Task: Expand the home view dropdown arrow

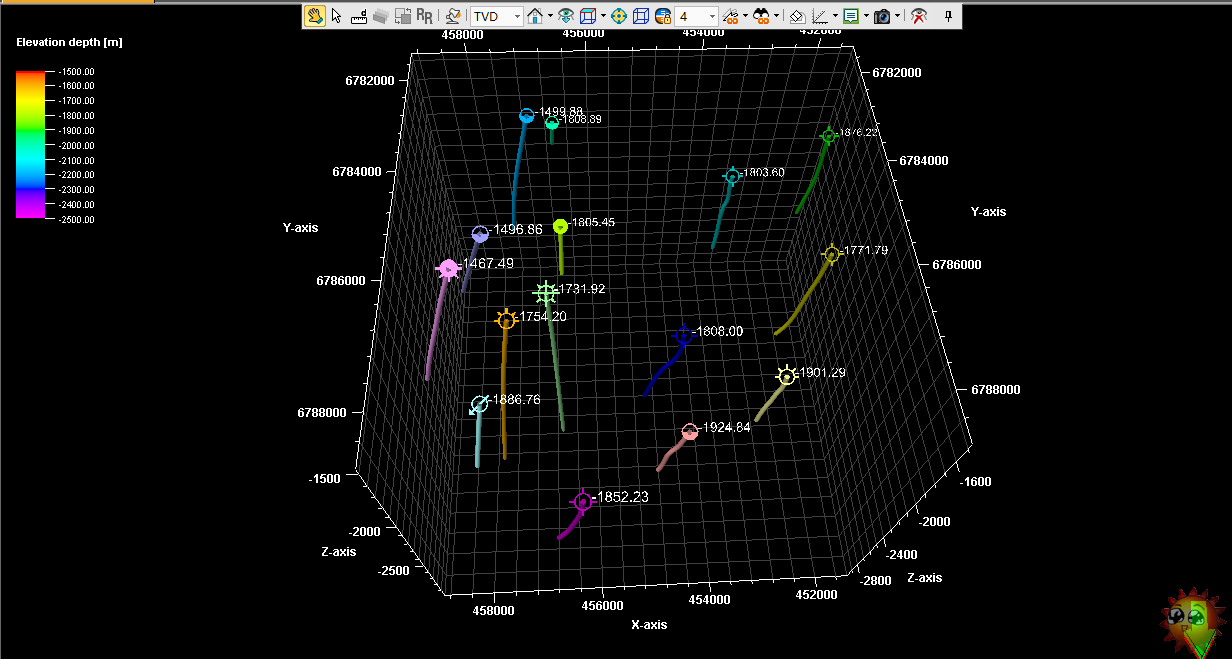Action: point(550,16)
